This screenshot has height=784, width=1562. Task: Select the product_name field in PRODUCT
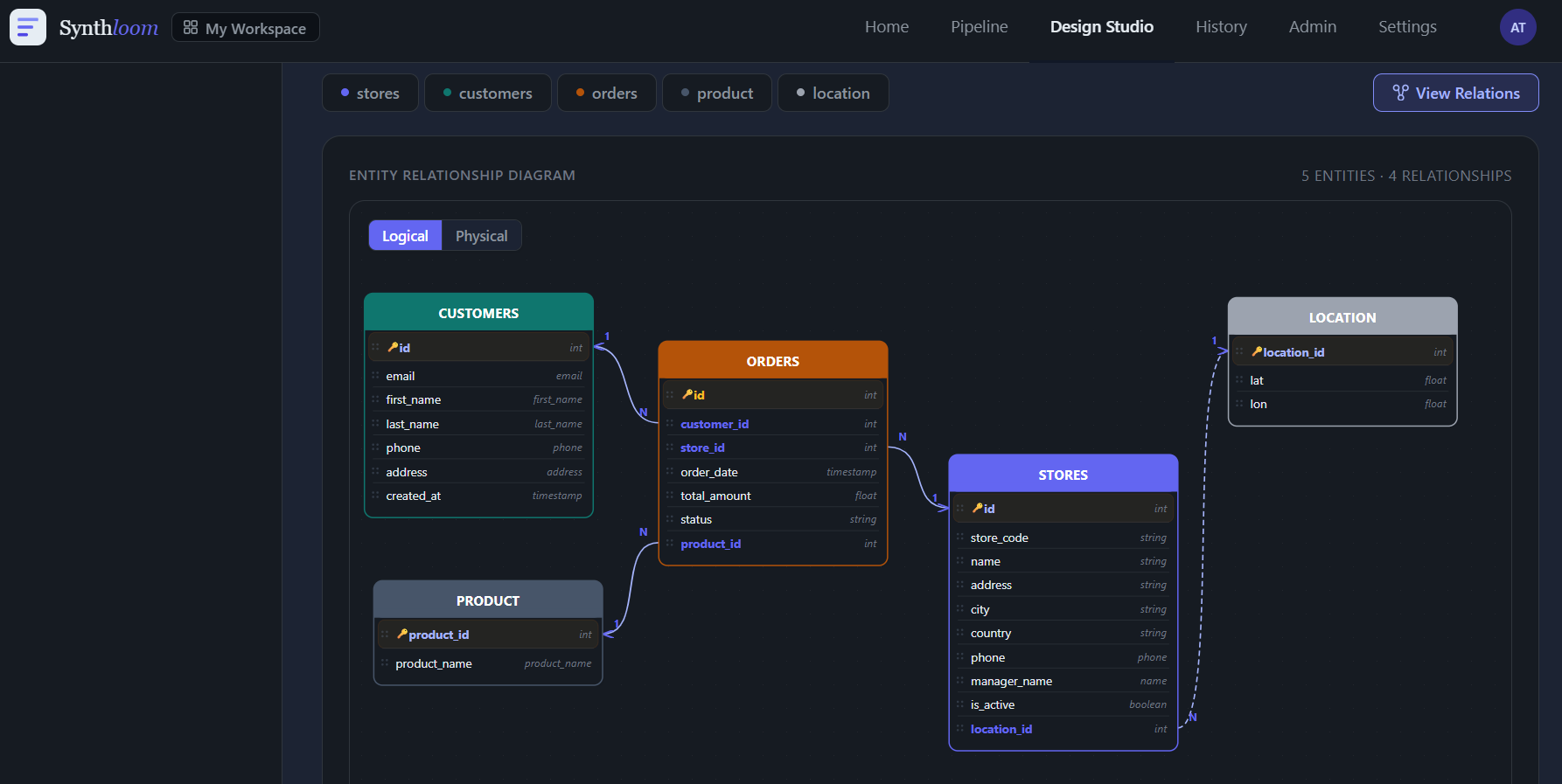click(488, 663)
